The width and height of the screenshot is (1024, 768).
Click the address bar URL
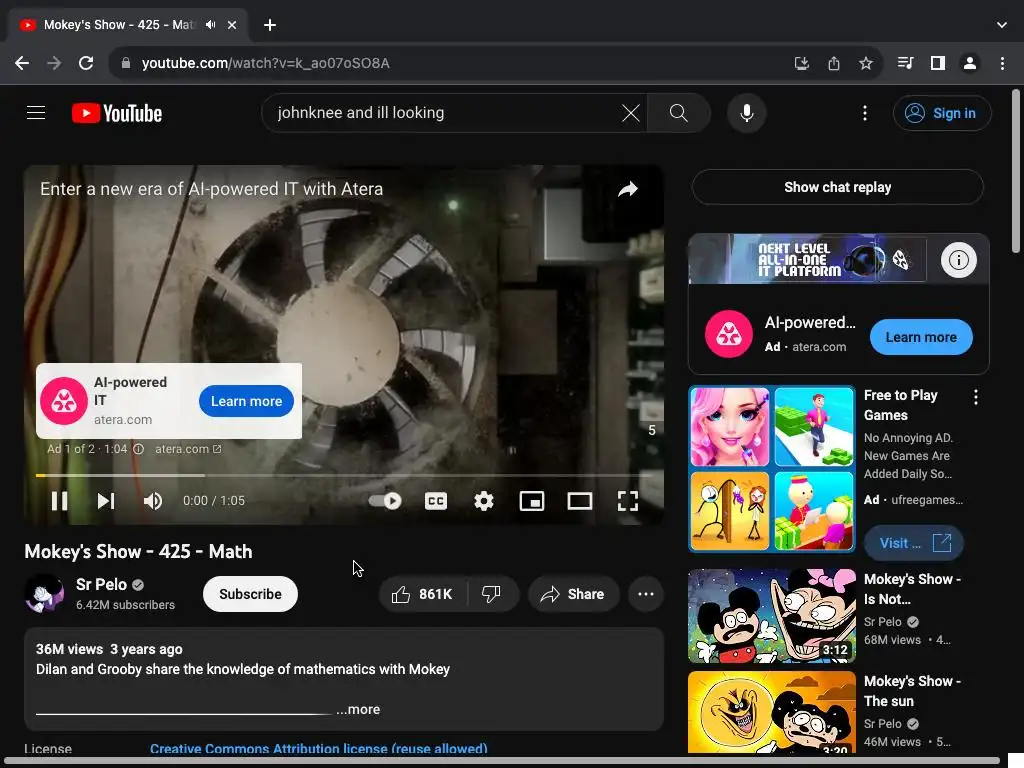coord(266,63)
